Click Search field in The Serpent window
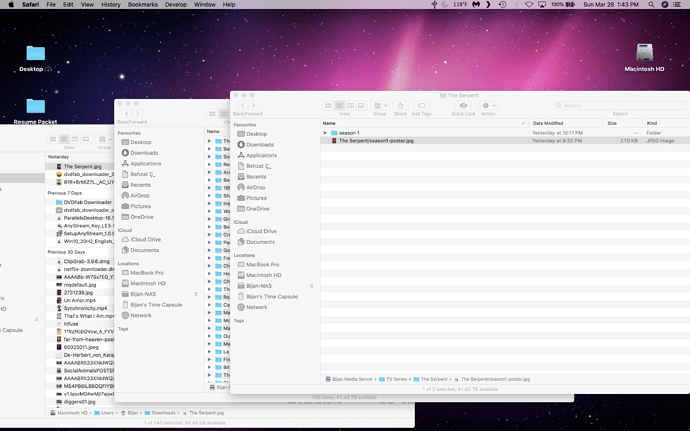Screen dimensions: 690x431 (x=620, y=106)
